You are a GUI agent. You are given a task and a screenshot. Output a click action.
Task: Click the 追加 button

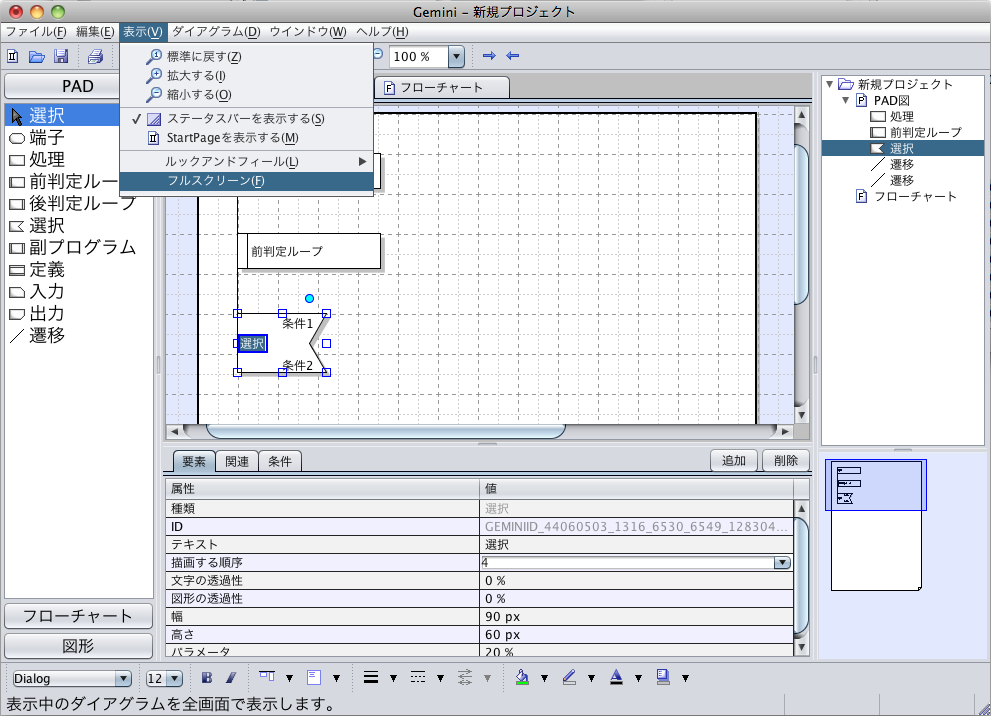pyautogui.click(x=734, y=461)
